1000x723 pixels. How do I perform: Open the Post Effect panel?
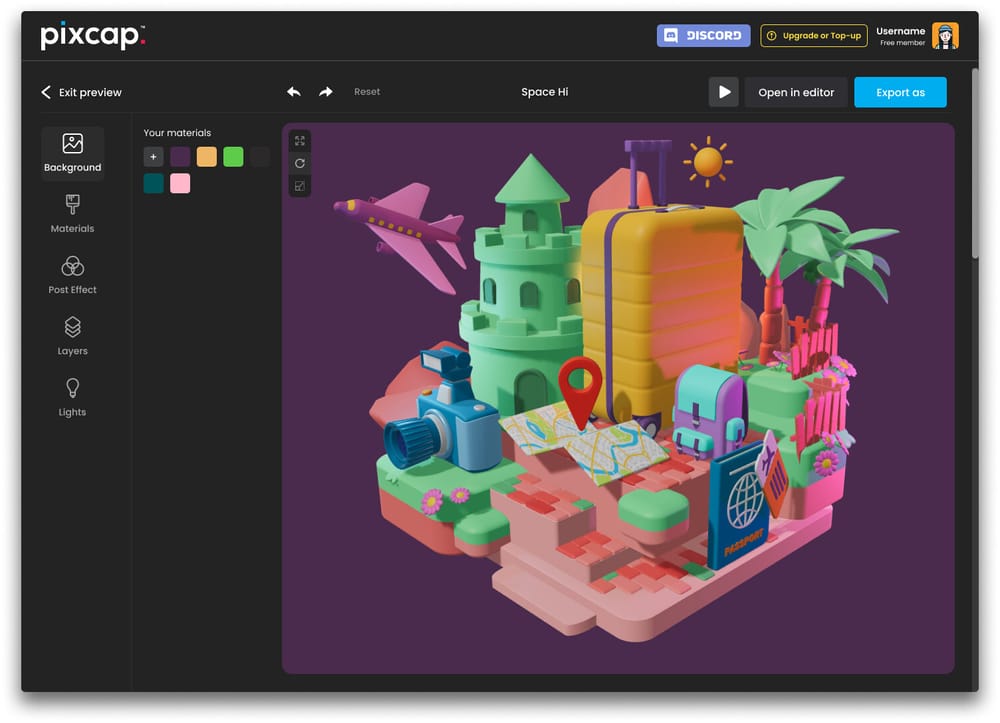[72, 274]
